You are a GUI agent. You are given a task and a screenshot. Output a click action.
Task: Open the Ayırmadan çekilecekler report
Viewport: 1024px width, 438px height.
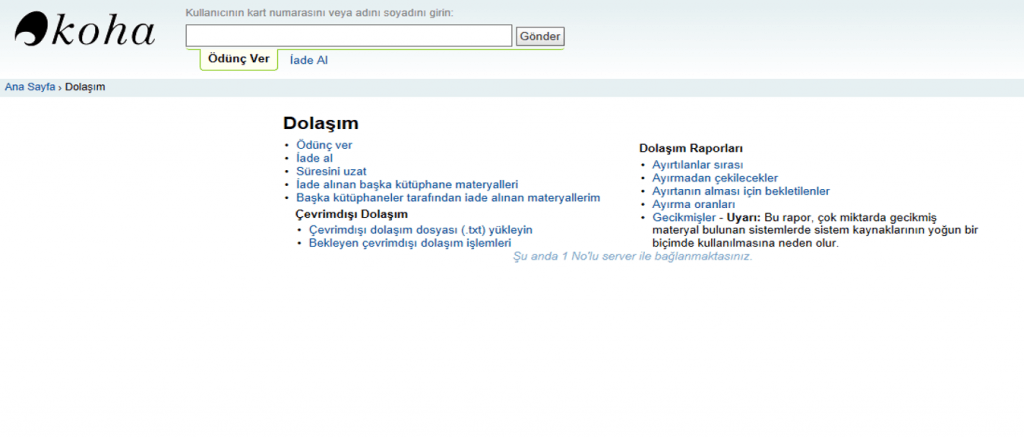pos(715,178)
